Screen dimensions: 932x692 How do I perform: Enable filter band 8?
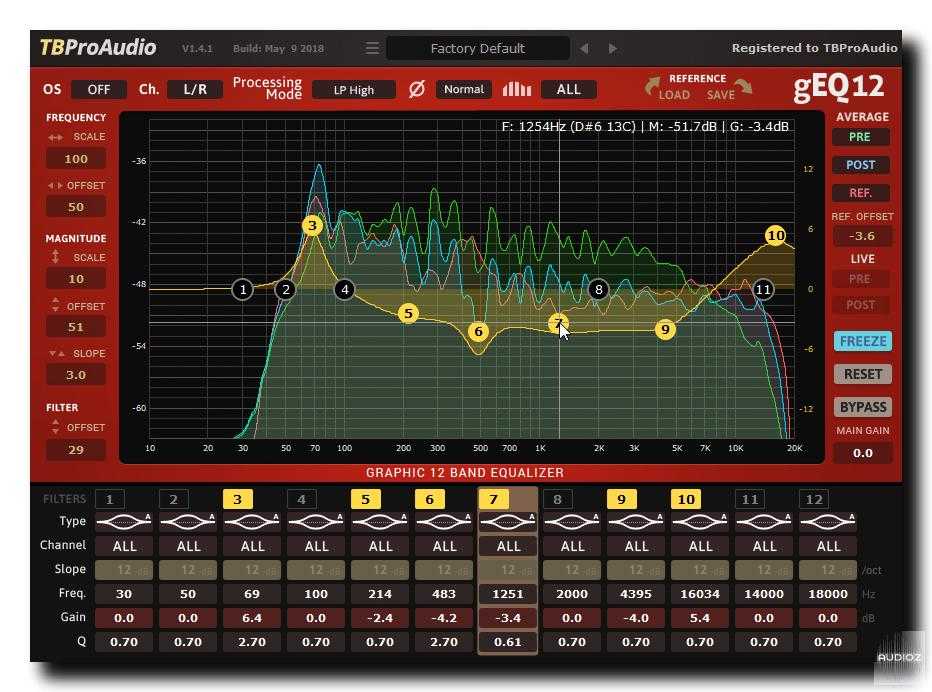pos(558,499)
